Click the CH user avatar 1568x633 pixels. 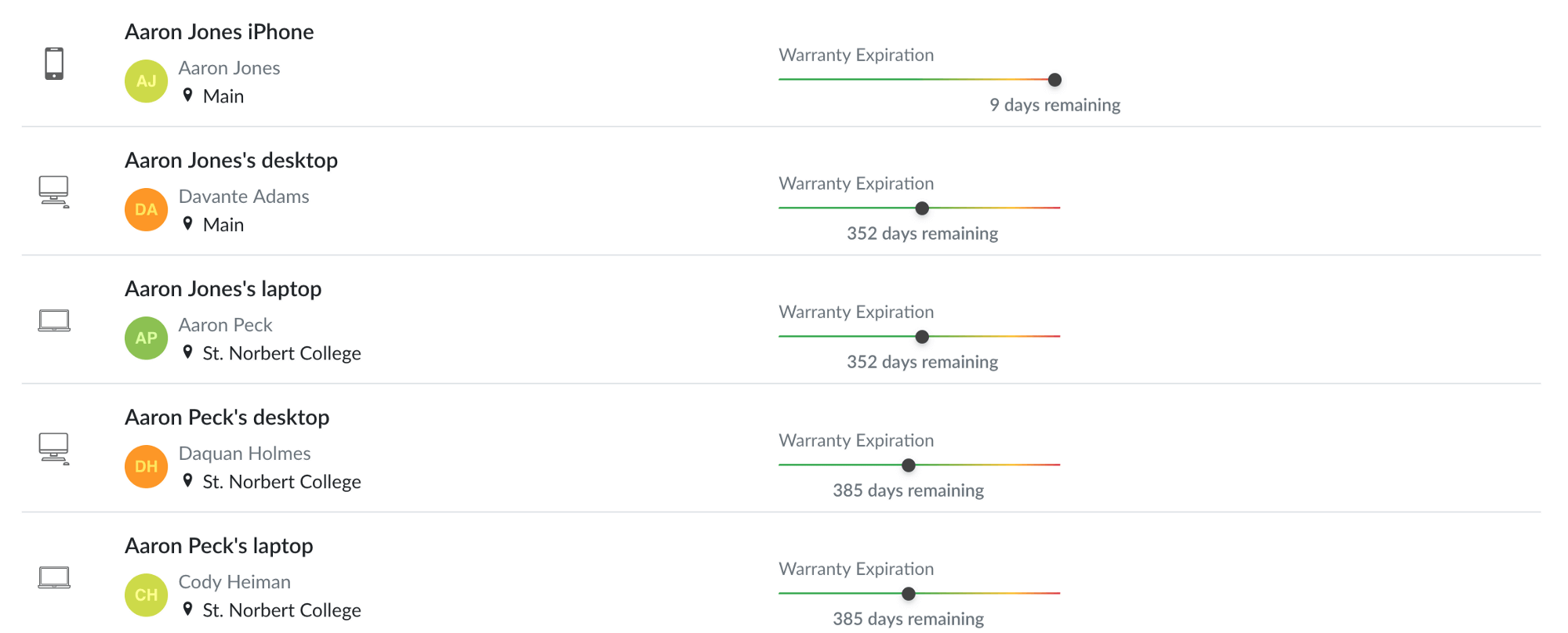[147, 595]
